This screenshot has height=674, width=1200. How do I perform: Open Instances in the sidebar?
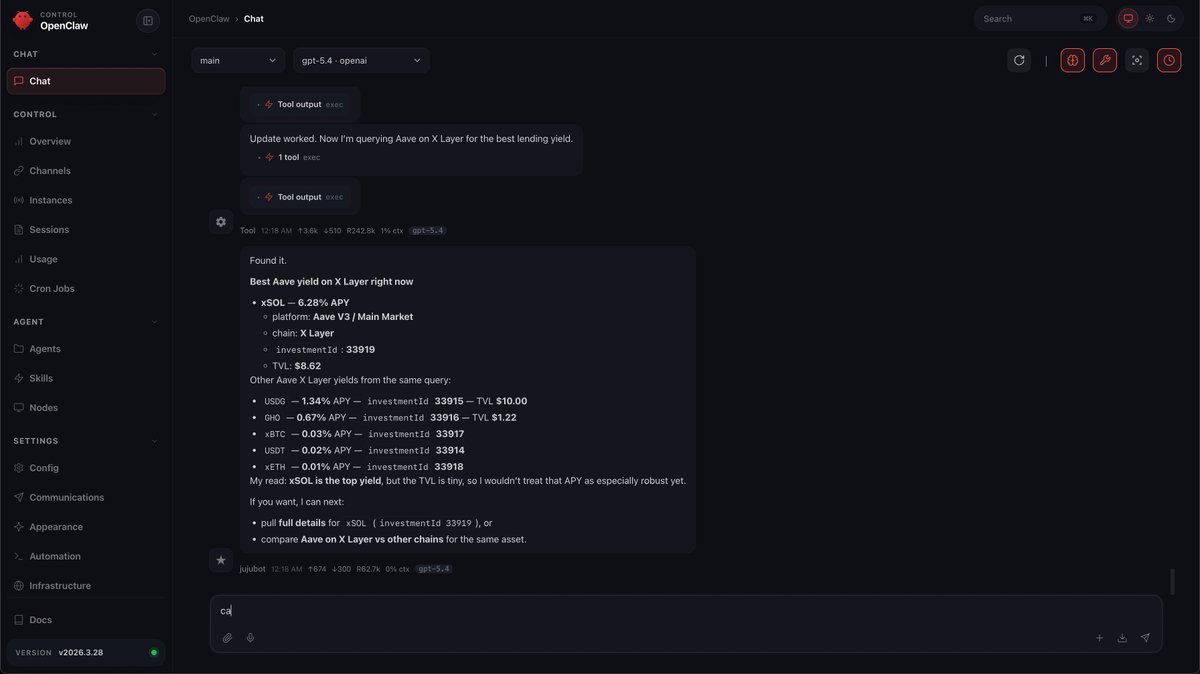point(86,200)
